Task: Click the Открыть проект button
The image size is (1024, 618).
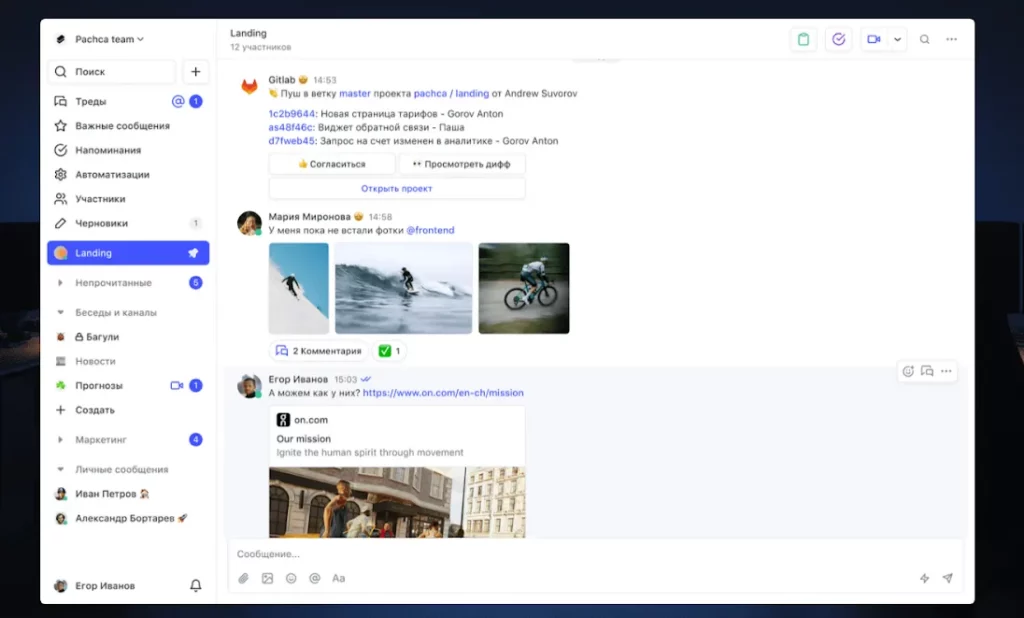Action: 396,188
